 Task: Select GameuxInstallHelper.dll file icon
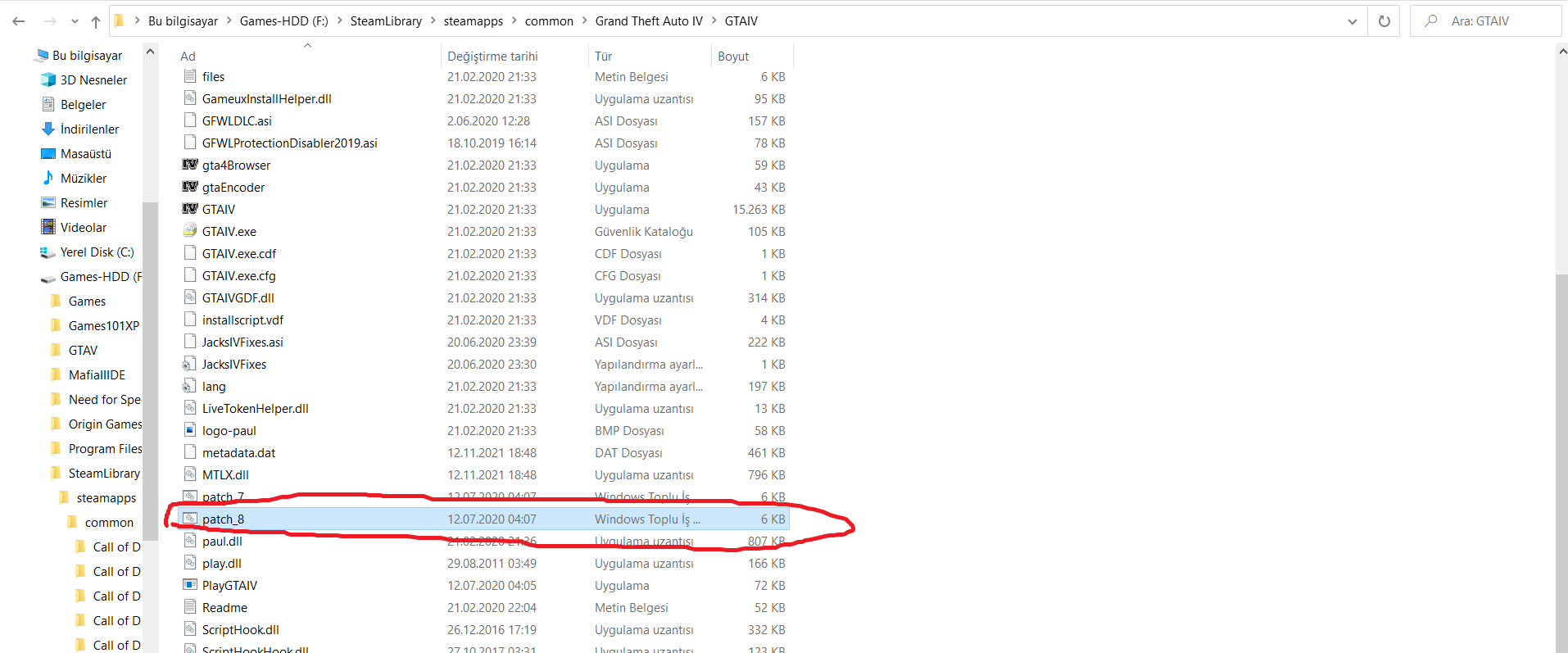pyautogui.click(x=190, y=98)
